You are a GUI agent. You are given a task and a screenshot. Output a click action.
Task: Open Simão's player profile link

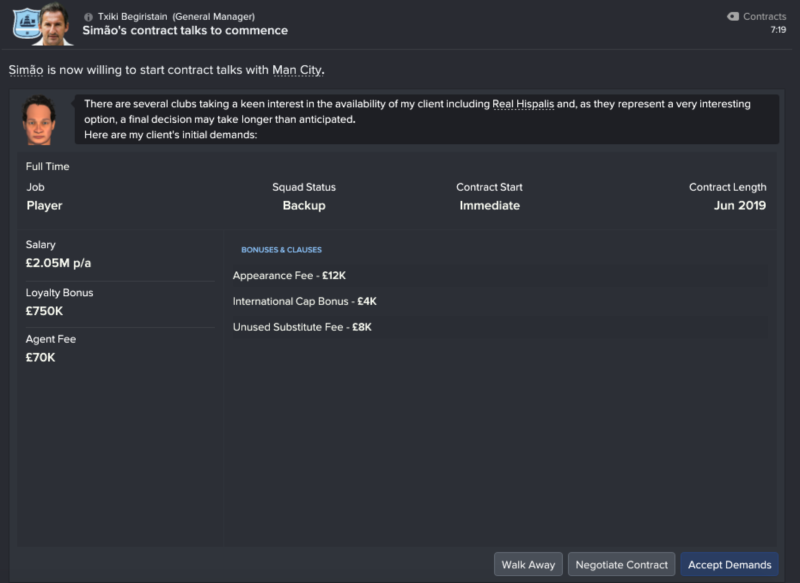pos(26,70)
